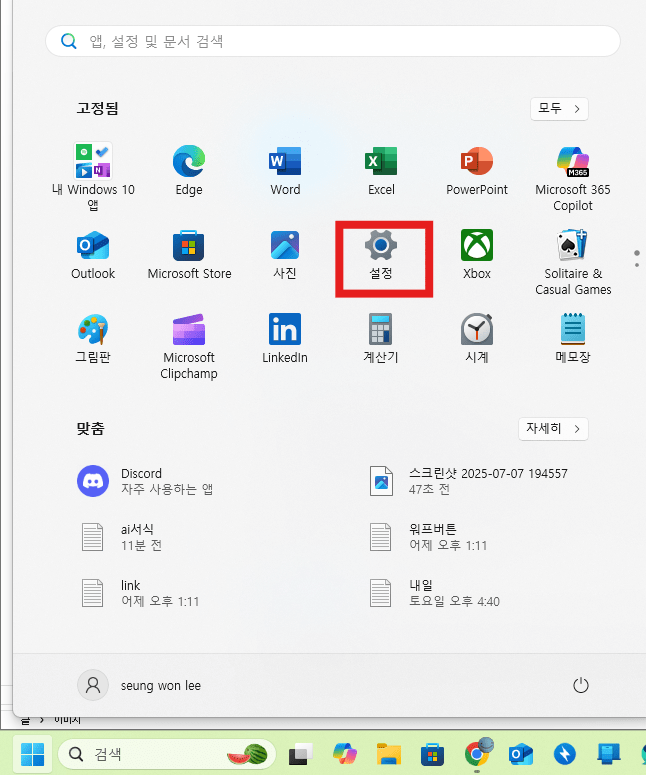Open pinned Microsoft Store app

point(189,255)
